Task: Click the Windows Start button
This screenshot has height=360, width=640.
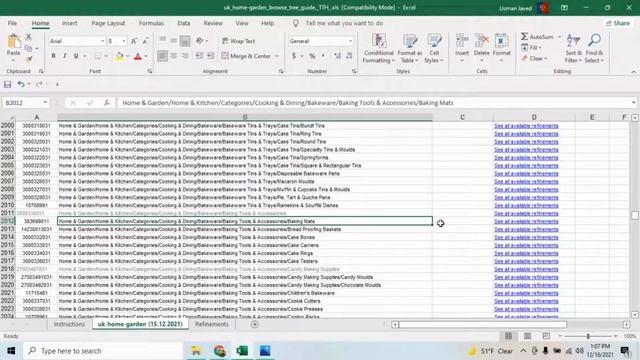Action: click(11, 351)
